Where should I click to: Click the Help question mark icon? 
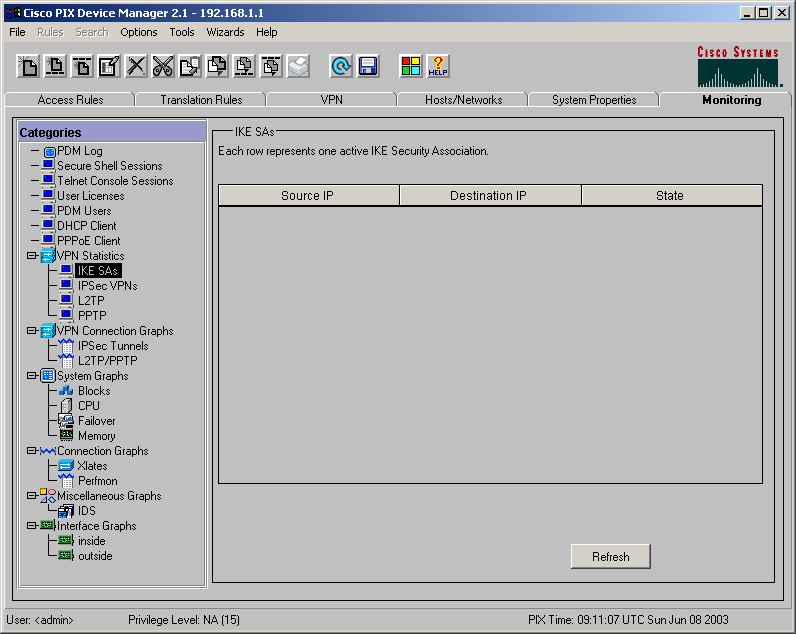pyautogui.click(x=438, y=66)
